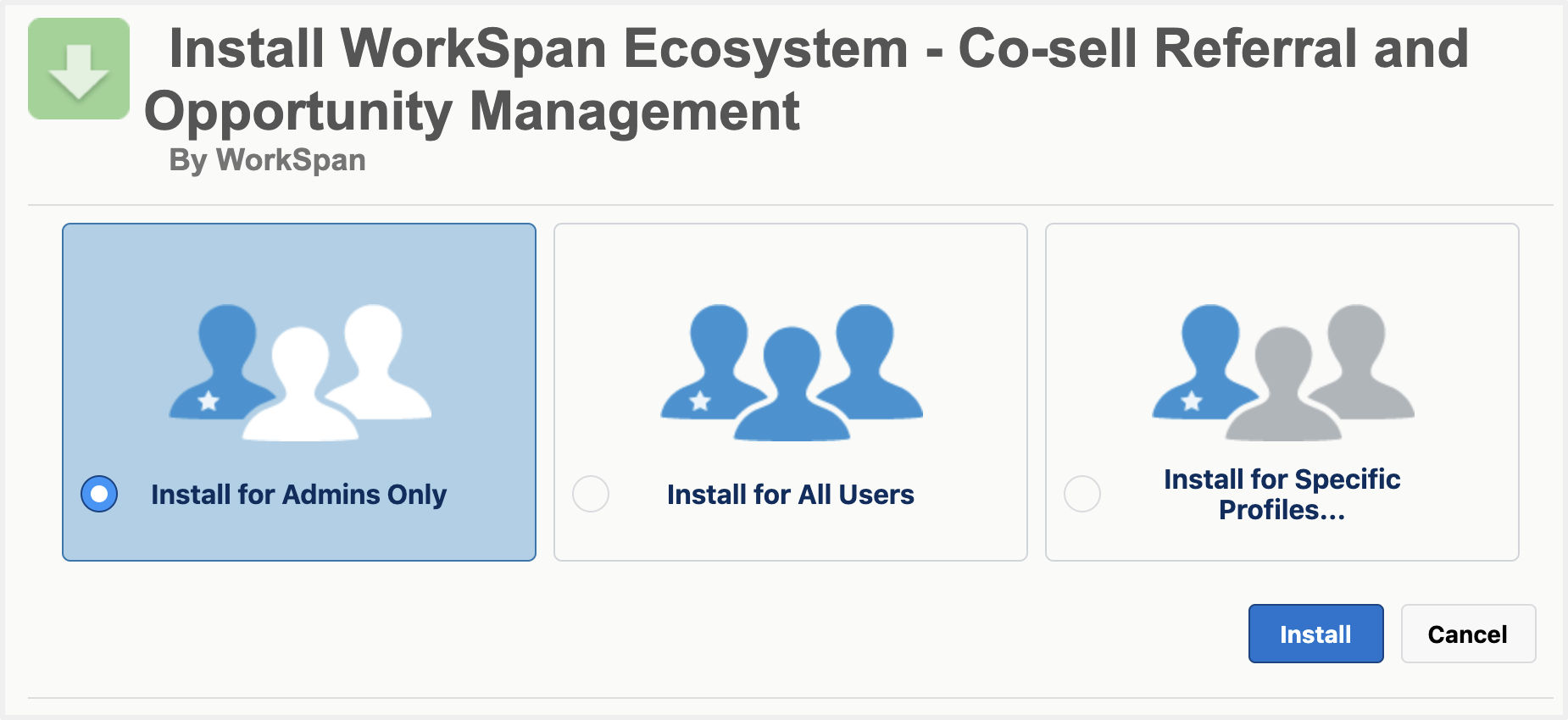This screenshot has height=720, width=1568.
Task: Pick the All Users option card
Action: (791, 392)
